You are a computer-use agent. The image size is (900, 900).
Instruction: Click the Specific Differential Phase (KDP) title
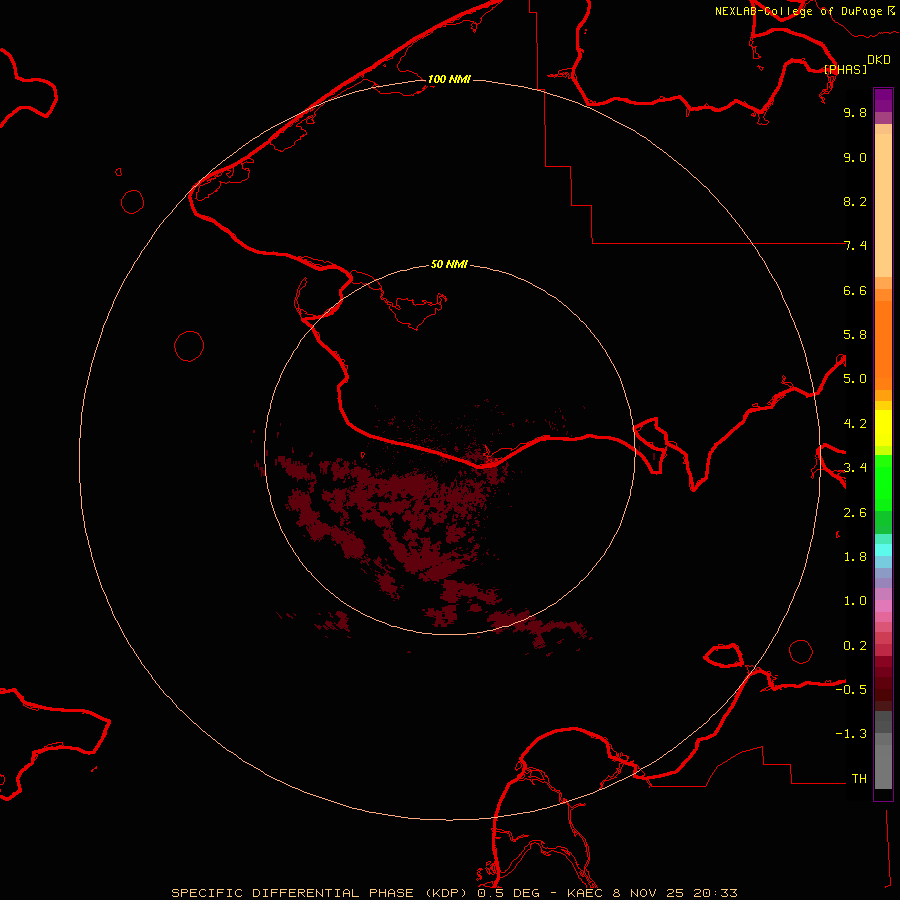322,892
